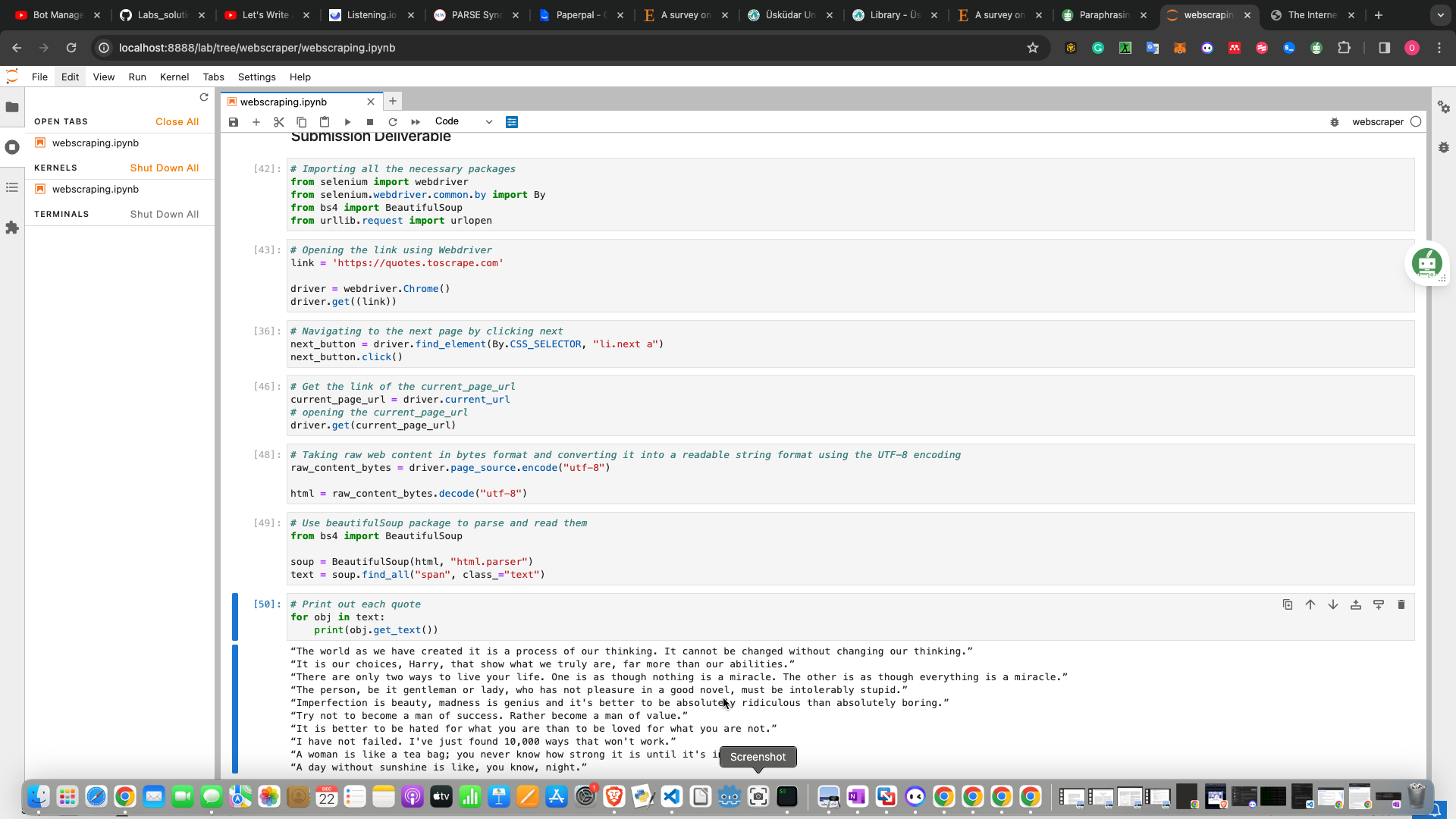Click the browser address bar URL
Image resolution: width=1456 pixels, height=819 pixels.
point(257,48)
